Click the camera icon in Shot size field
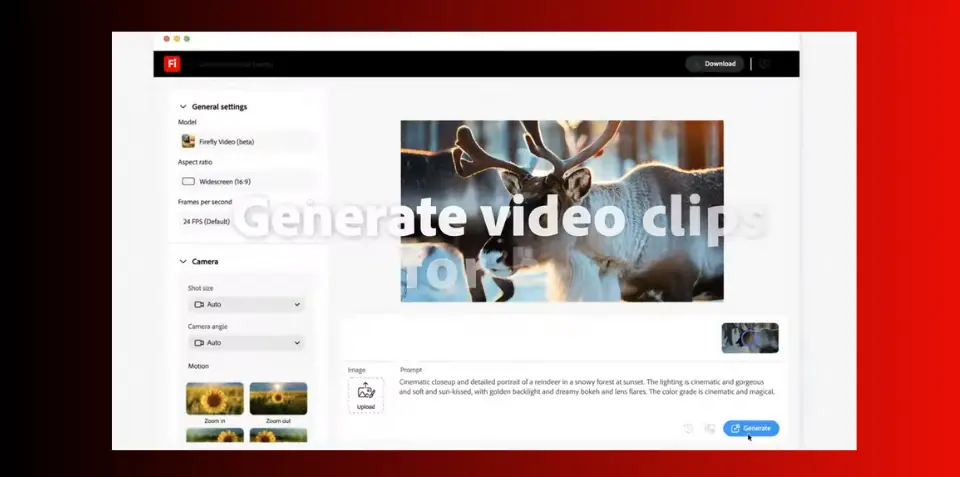This screenshot has height=477, width=960. click(199, 304)
